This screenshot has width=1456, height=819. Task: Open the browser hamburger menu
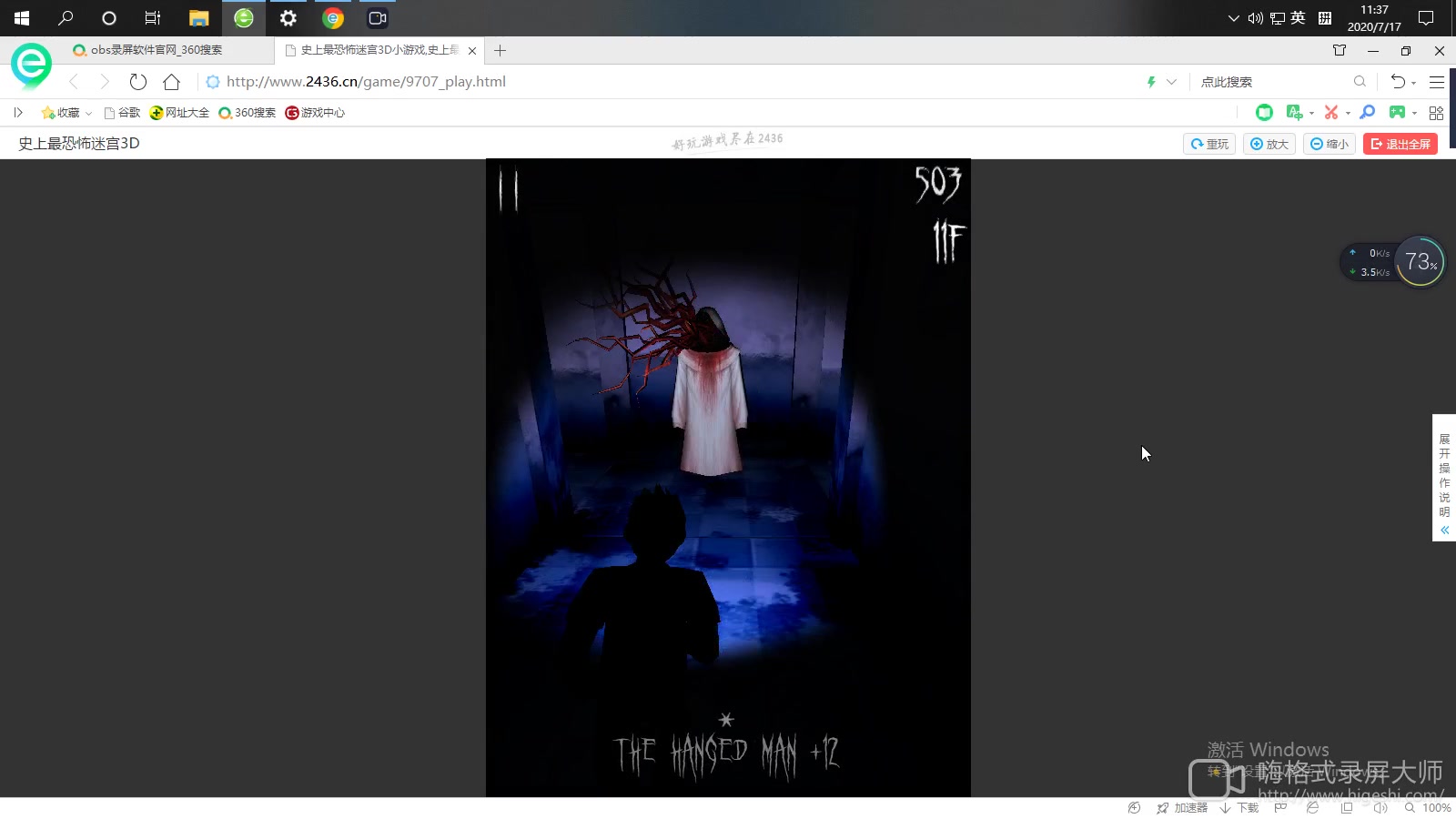(1437, 82)
